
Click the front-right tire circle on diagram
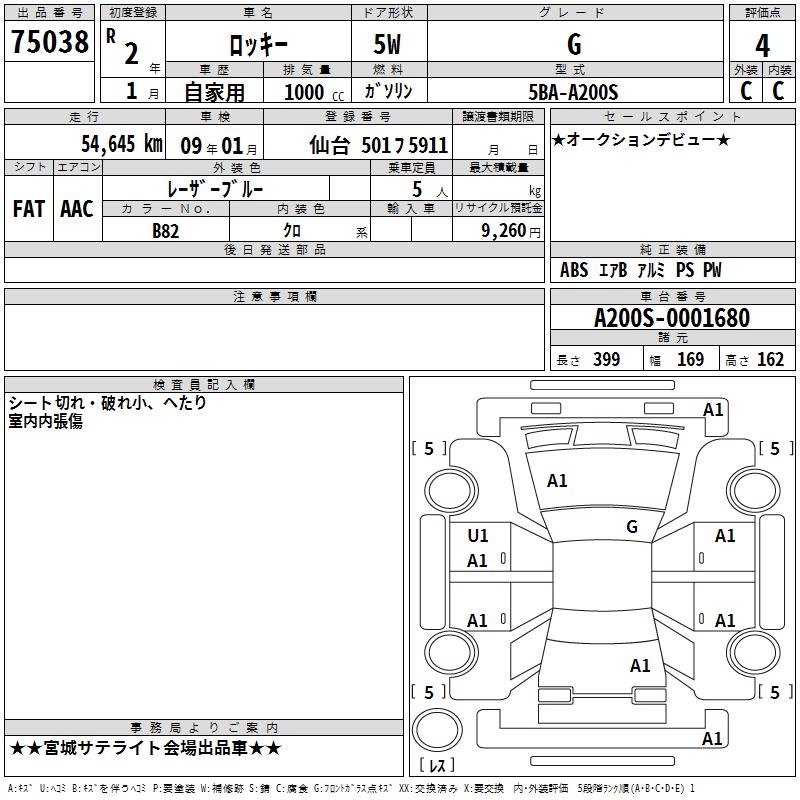[754, 490]
